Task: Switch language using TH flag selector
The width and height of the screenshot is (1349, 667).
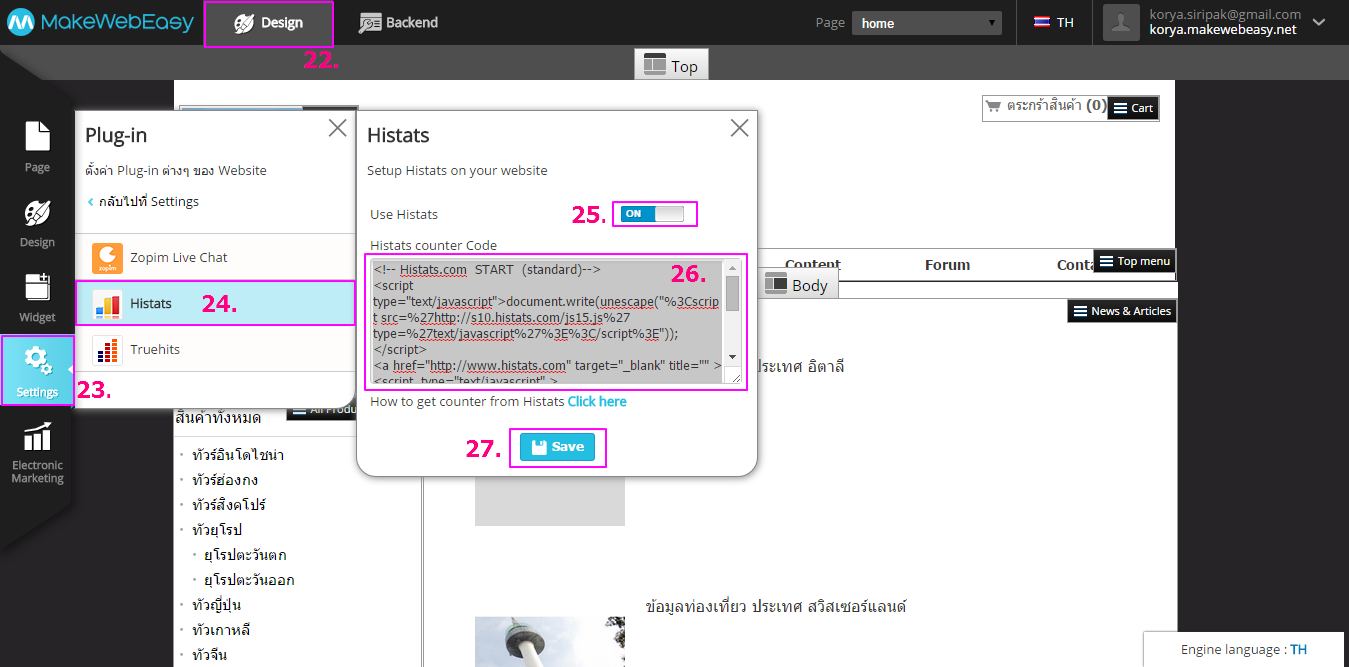Action: tap(1054, 23)
